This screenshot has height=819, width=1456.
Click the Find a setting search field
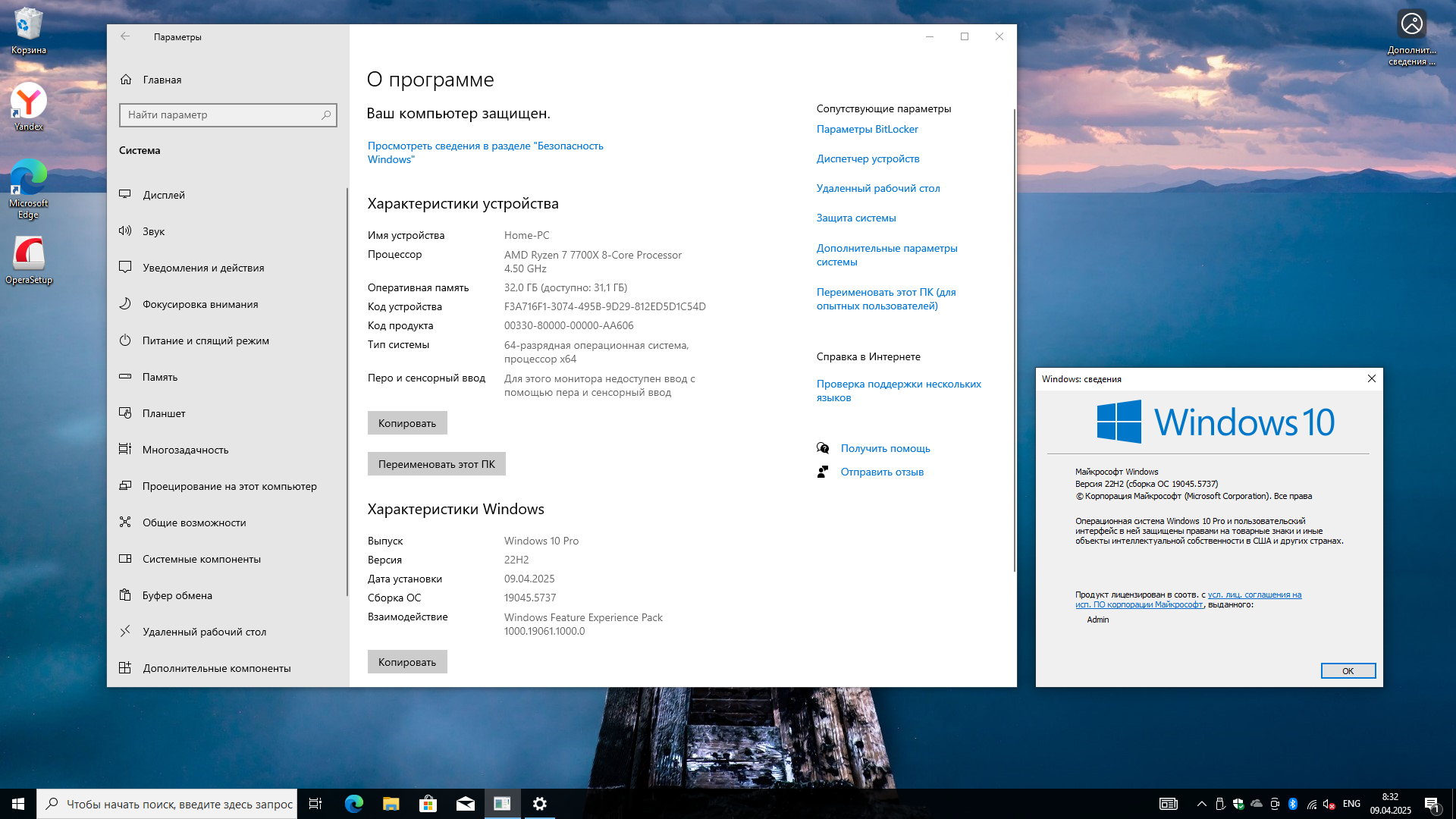pos(220,115)
